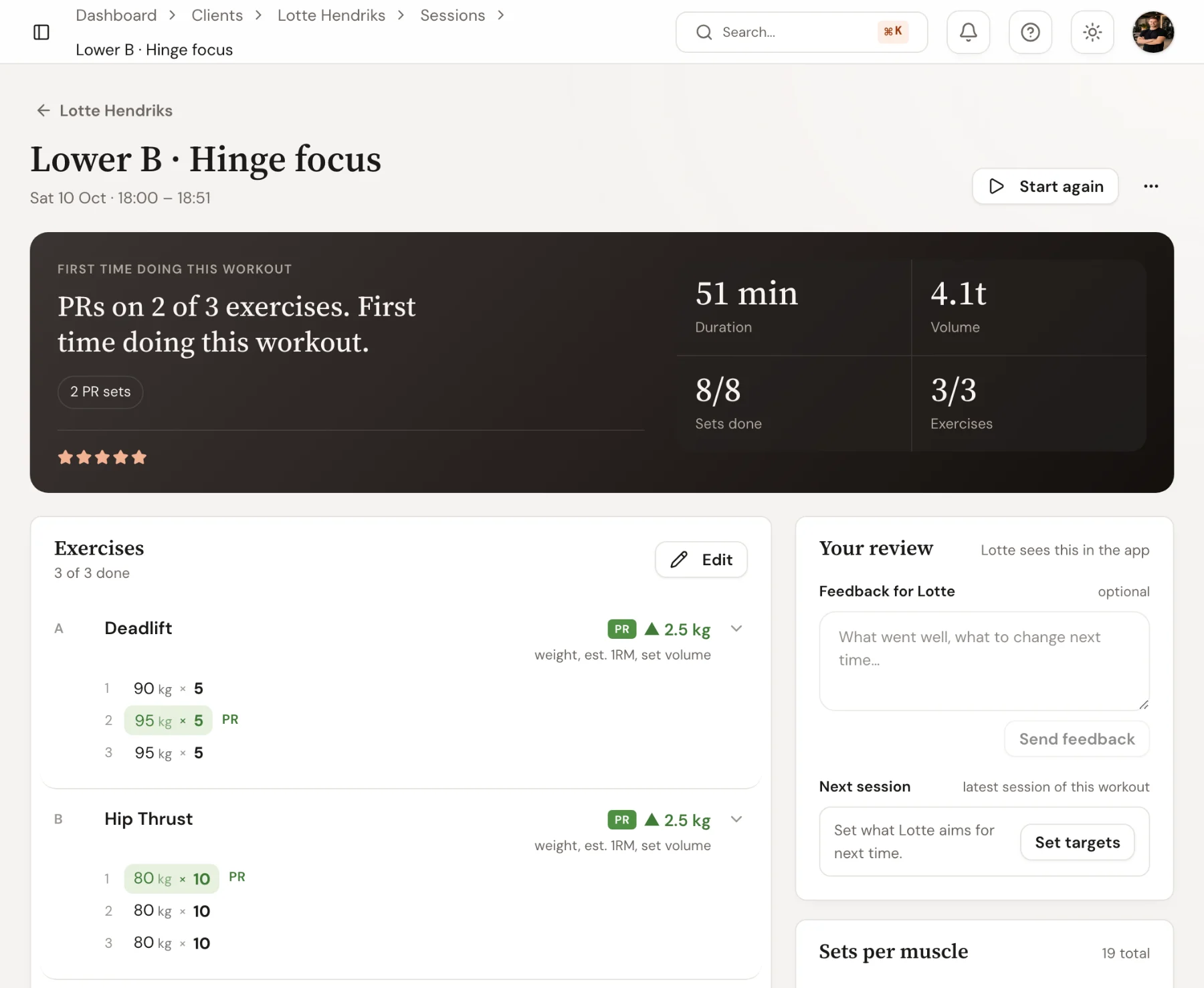Click the Start again button
The image size is (1204, 988).
point(1045,186)
